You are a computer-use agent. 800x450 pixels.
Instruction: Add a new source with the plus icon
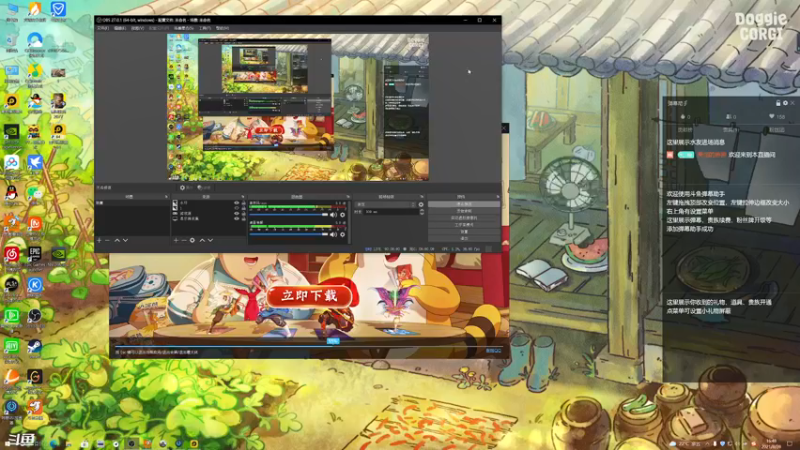pos(176,240)
